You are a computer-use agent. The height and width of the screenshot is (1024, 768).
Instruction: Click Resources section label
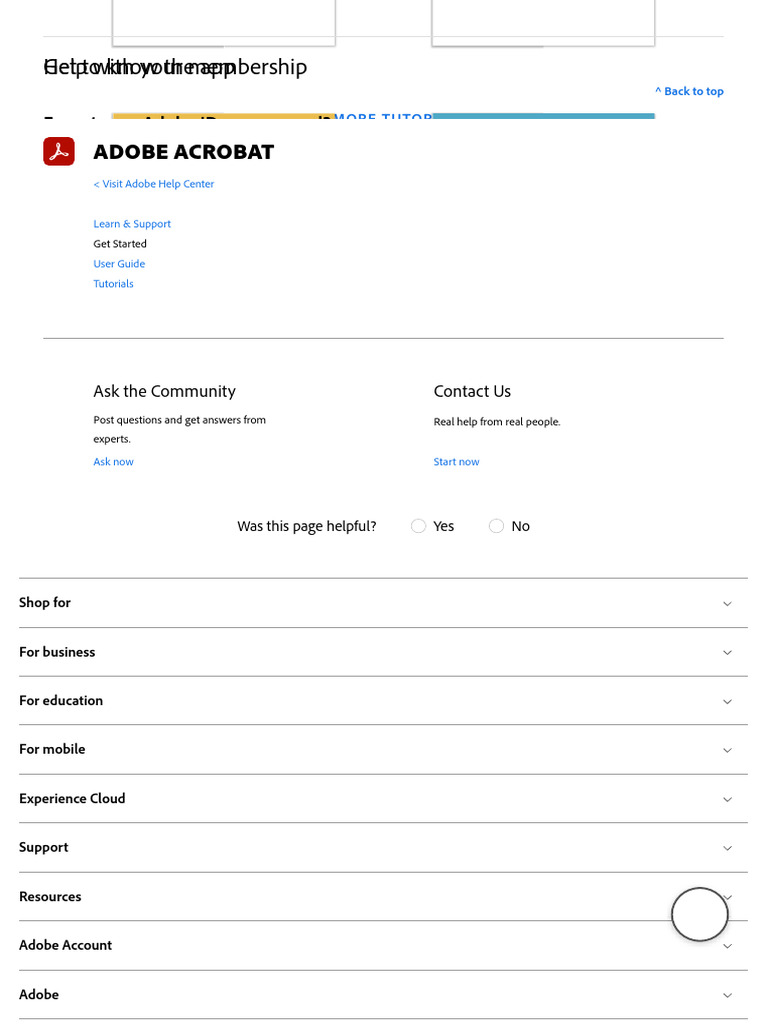(50, 897)
